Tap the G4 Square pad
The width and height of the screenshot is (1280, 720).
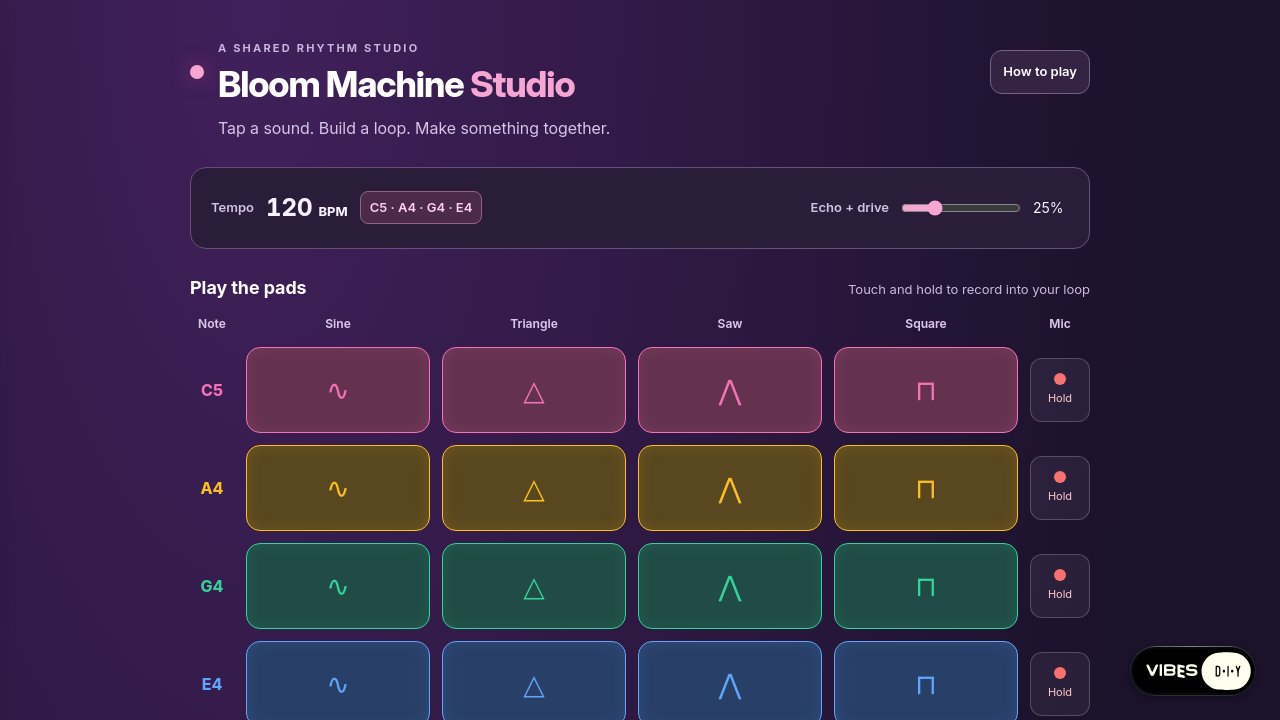click(x=926, y=586)
